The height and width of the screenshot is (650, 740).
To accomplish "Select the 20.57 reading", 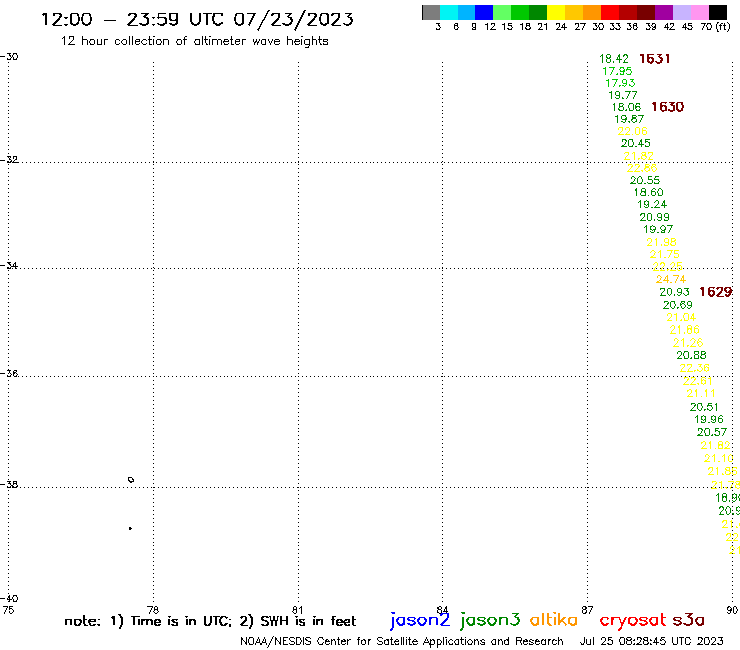I will click(712, 432).
